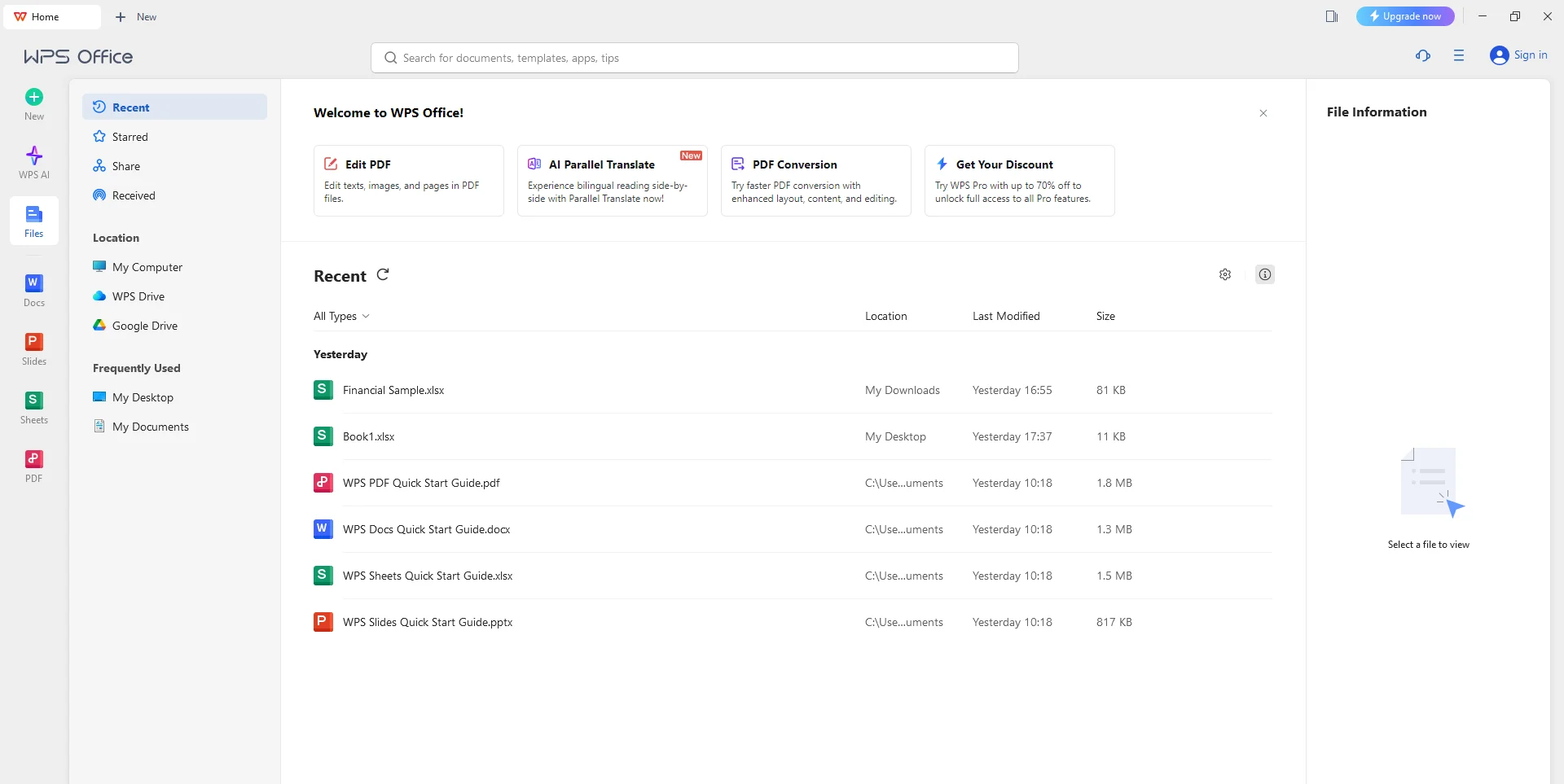Viewport: 1564px width, 784px height.
Task: Select Book1.xlsx file name
Action: tap(368, 436)
